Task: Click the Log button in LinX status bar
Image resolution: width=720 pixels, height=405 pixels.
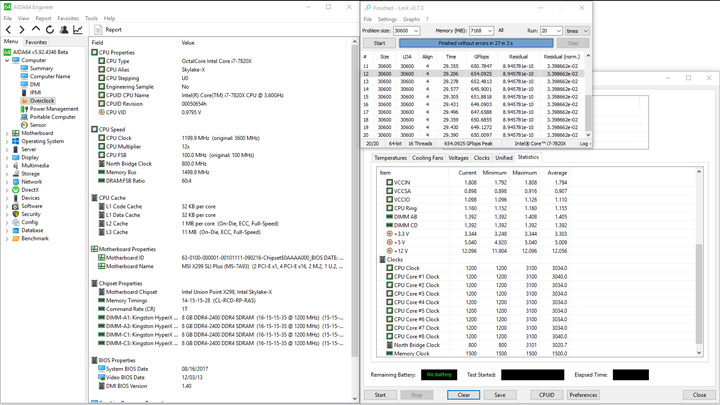Action: point(585,144)
